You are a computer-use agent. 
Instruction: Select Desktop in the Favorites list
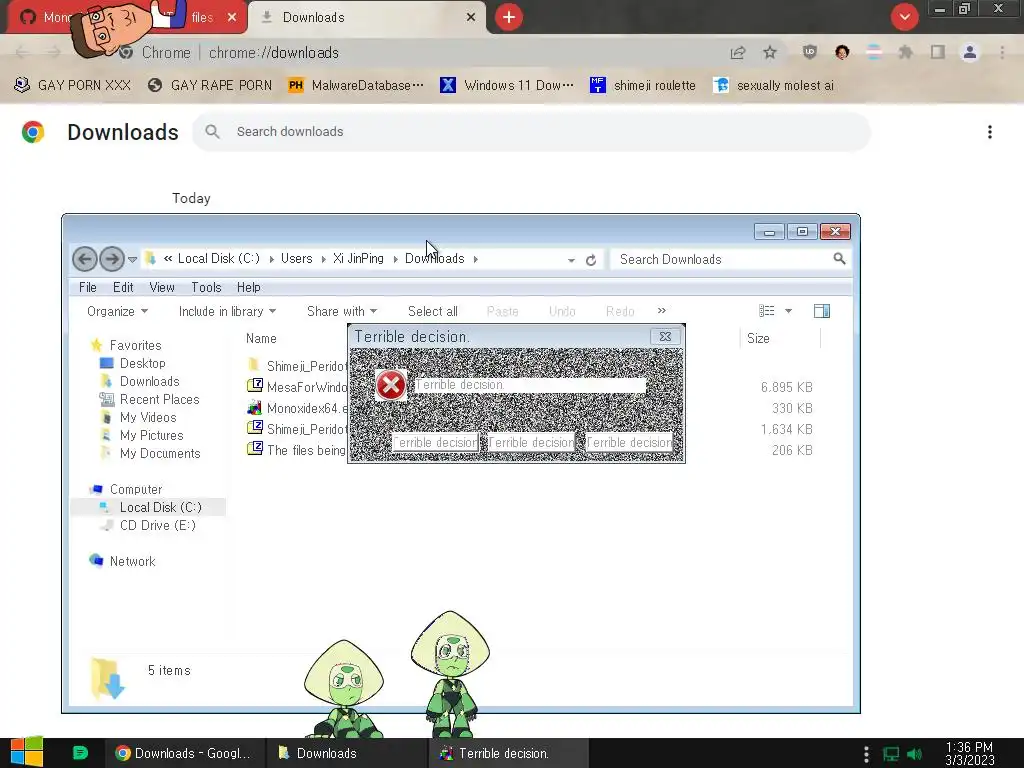tap(133, 363)
